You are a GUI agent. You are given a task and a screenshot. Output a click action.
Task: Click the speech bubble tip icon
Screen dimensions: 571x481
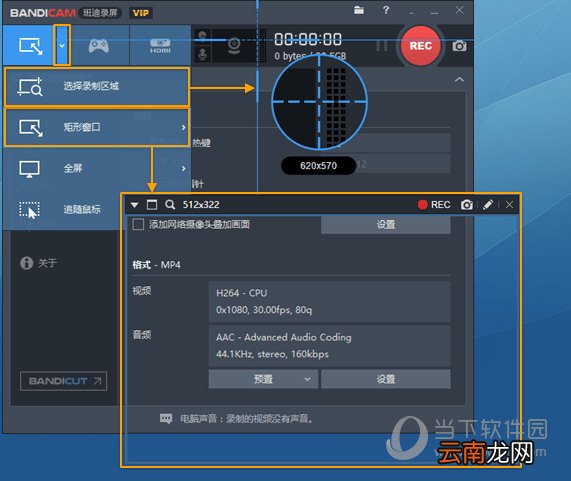(166, 419)
